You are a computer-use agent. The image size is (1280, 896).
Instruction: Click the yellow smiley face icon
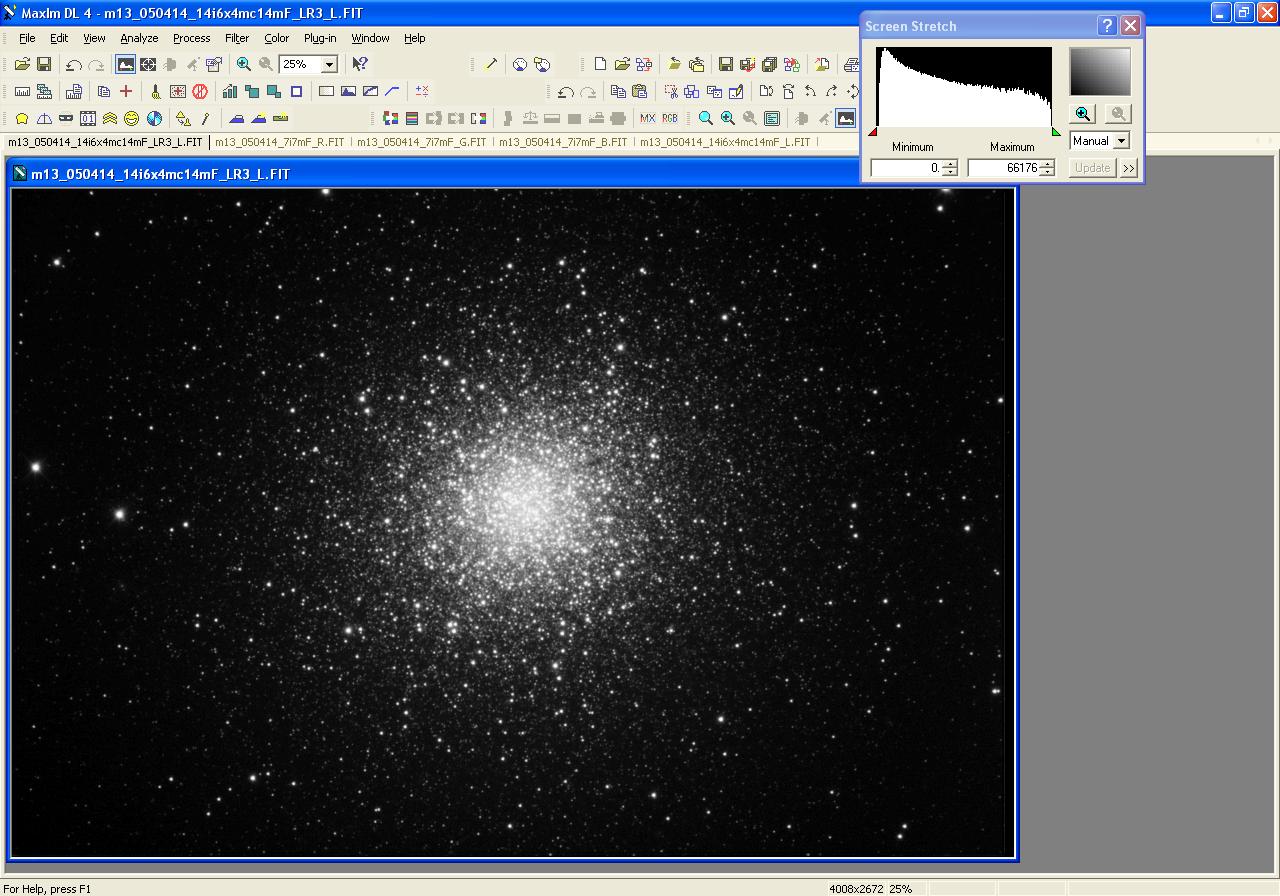[x=132, y=118]
